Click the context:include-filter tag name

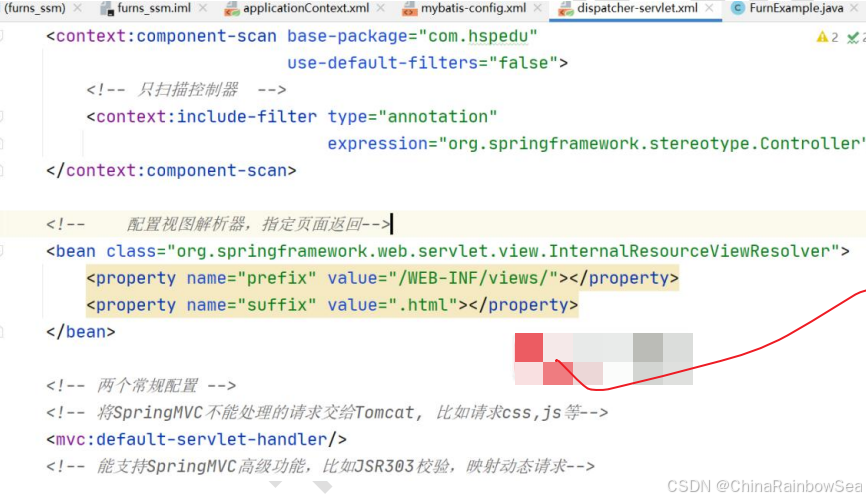[x=207, y=117]
